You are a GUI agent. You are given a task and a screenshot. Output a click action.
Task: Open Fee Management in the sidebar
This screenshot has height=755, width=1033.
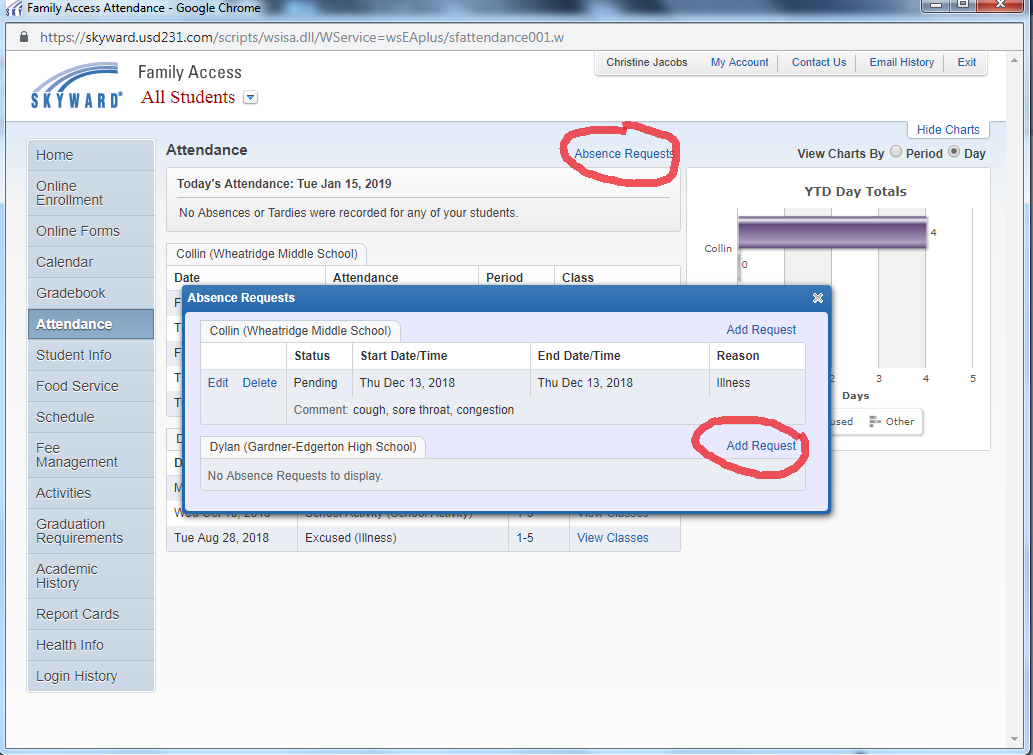coord(91,455)
